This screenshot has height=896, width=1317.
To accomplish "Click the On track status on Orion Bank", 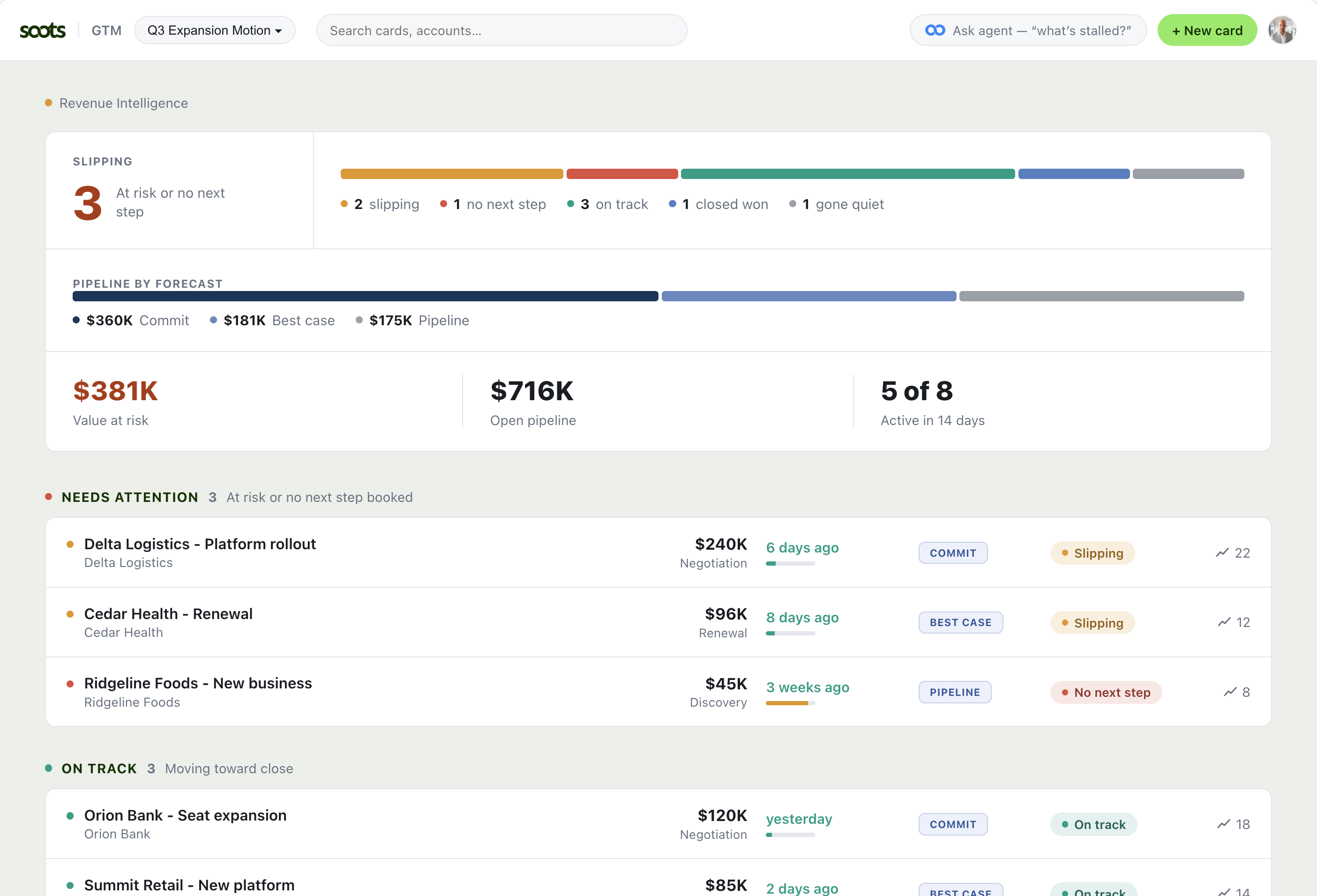I will [1094, 825].
